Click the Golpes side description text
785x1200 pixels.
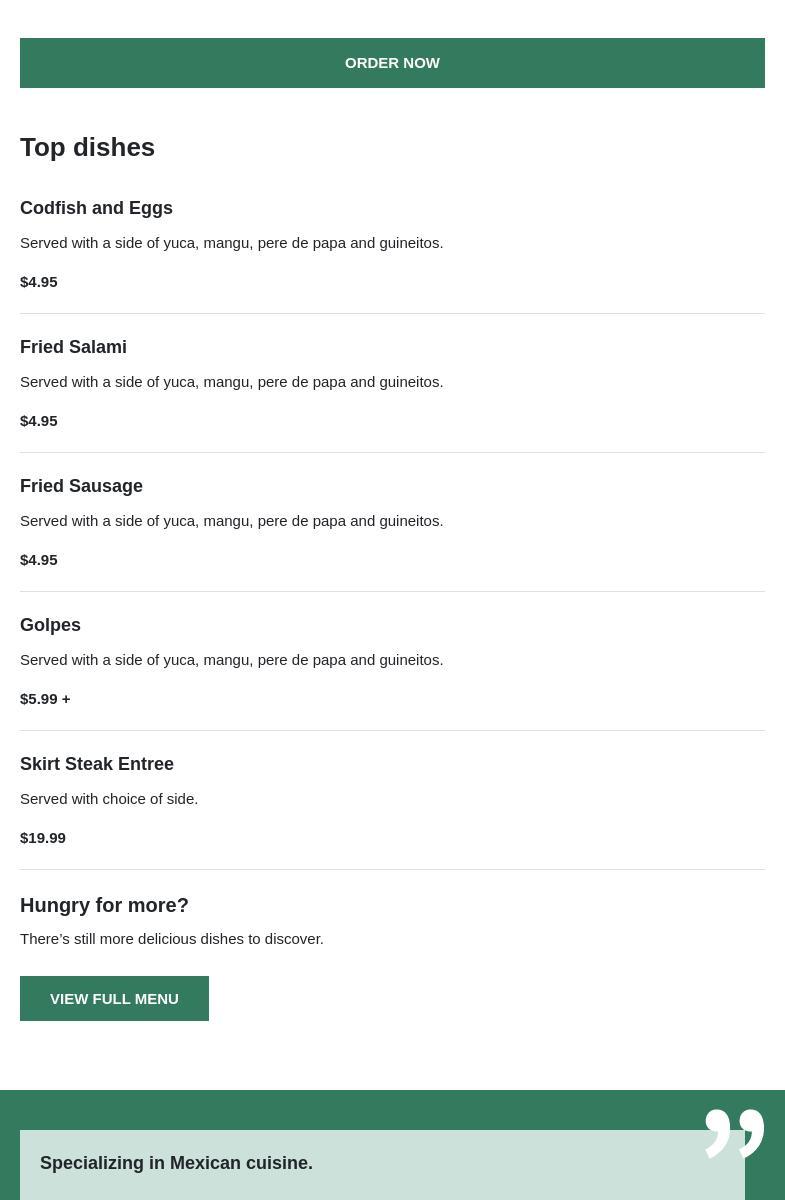231,660
